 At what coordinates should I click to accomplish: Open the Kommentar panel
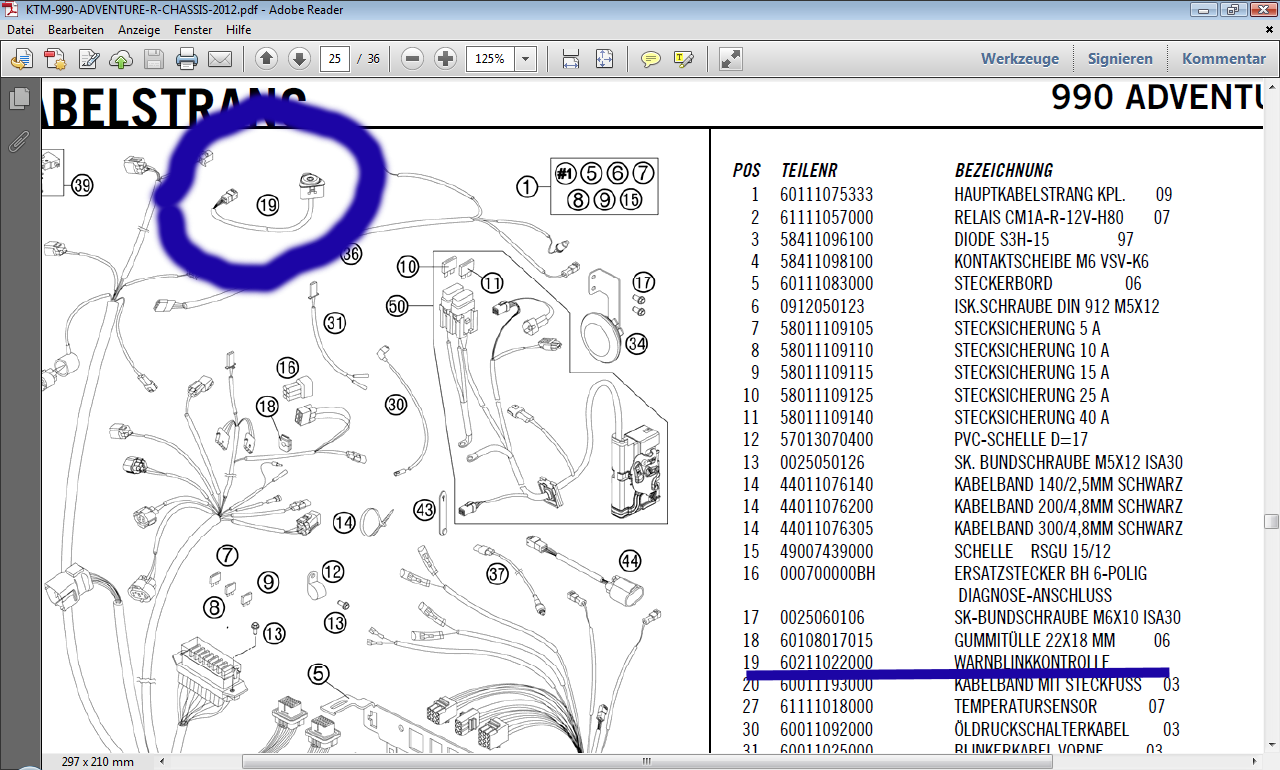point(1223,59)
